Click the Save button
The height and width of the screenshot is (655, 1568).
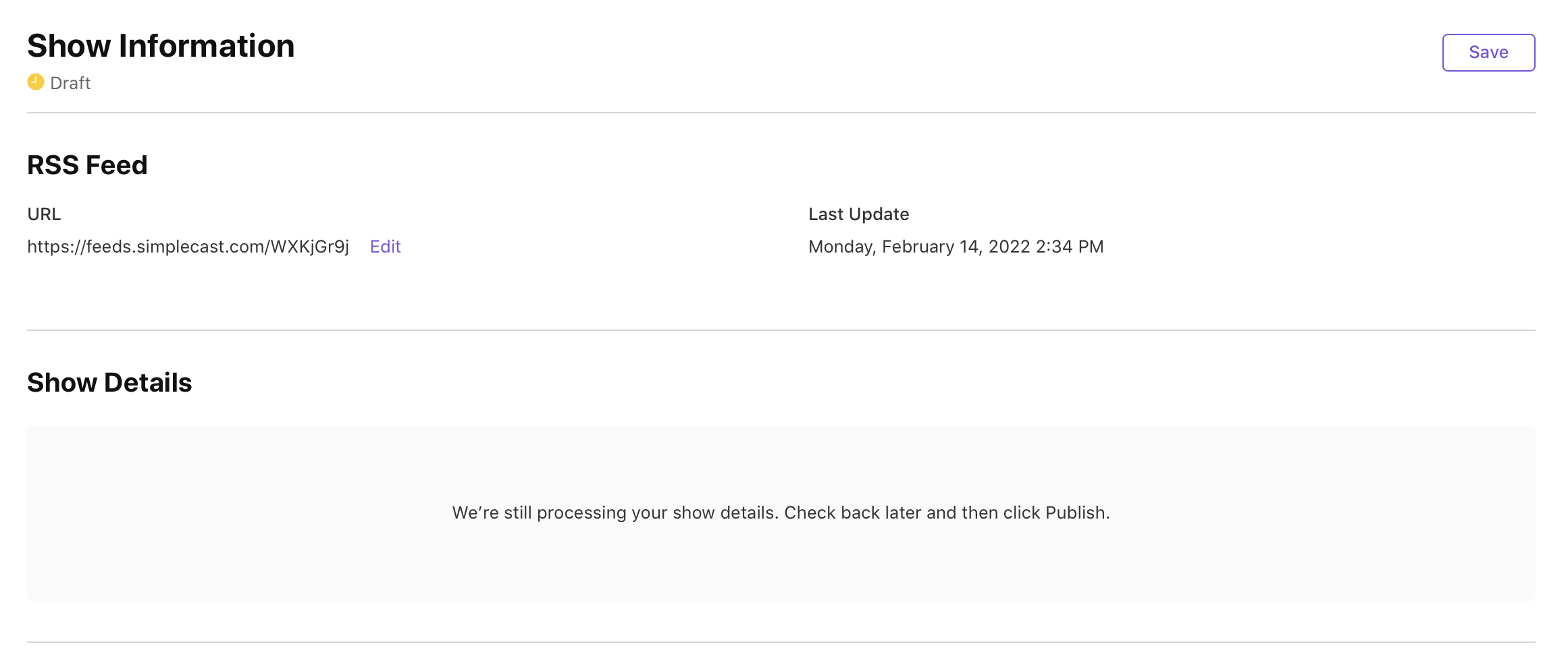[1488, 53]
